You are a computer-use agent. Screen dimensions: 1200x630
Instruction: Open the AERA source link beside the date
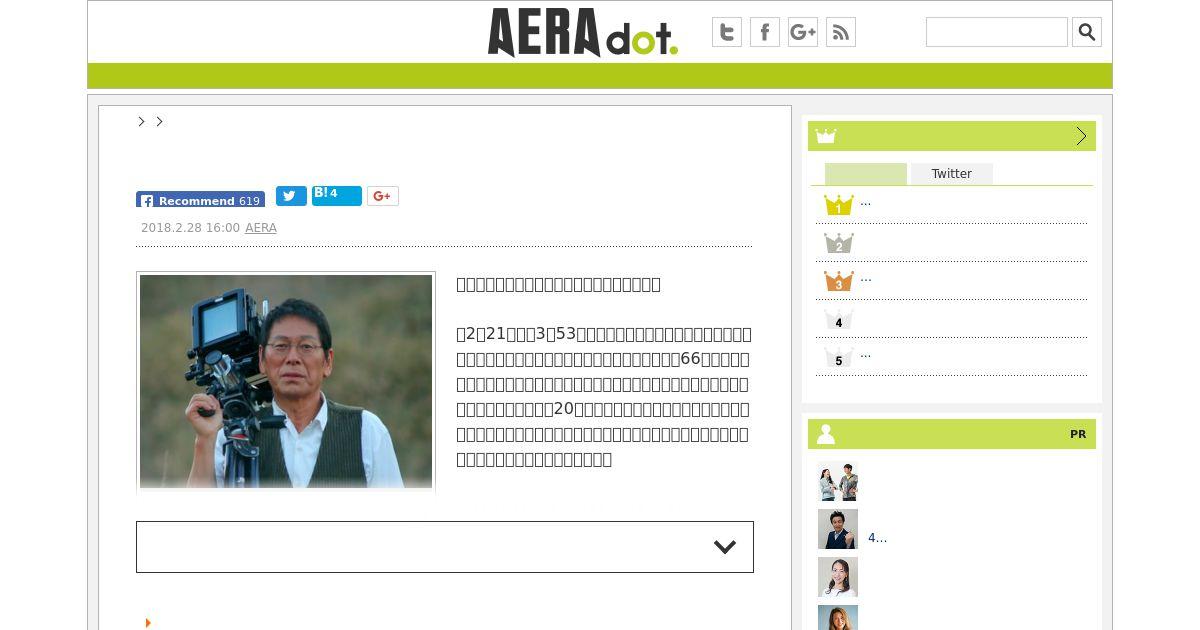[x=261, y=228]
